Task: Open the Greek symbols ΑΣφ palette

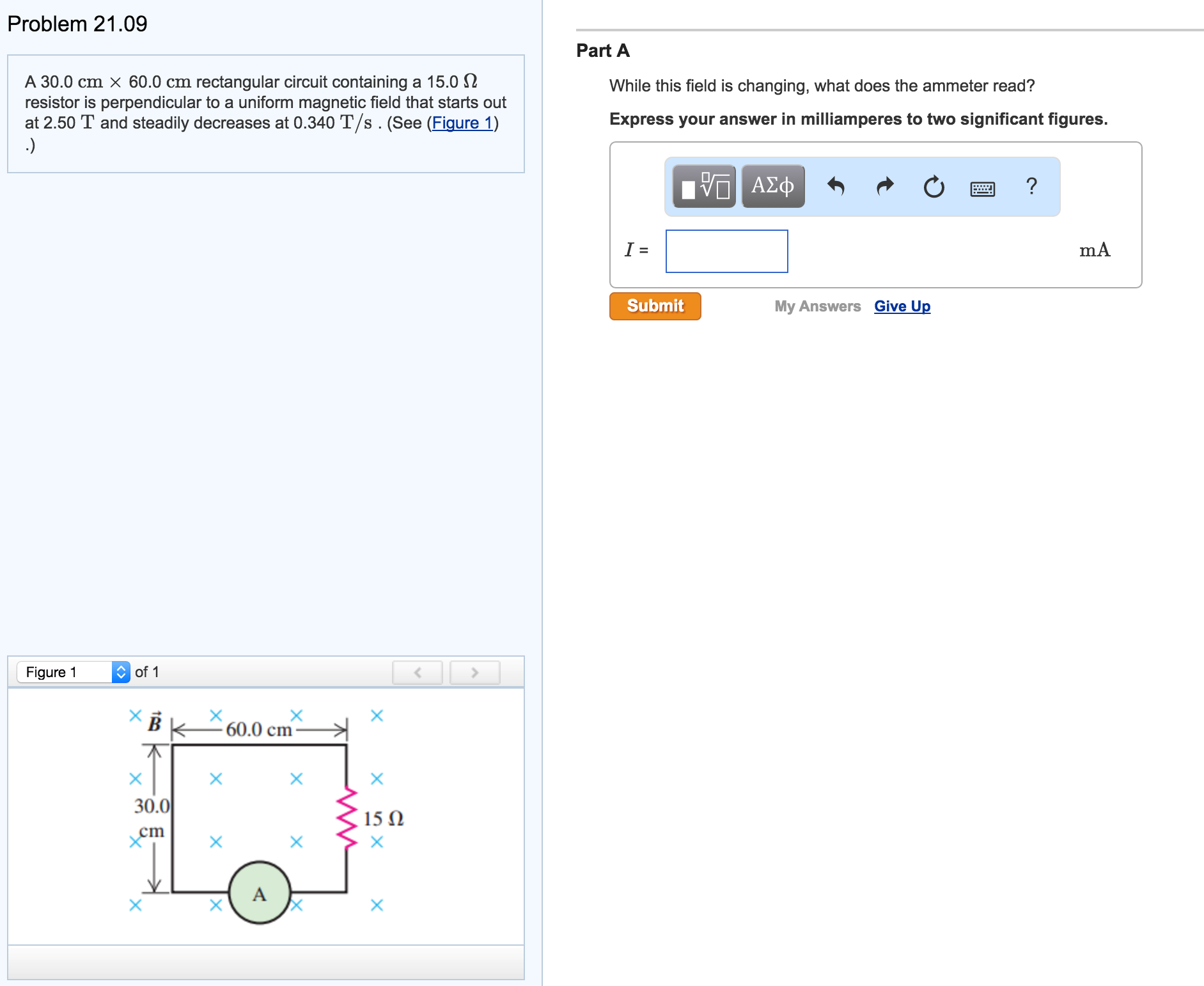Action: coord(772,186)
